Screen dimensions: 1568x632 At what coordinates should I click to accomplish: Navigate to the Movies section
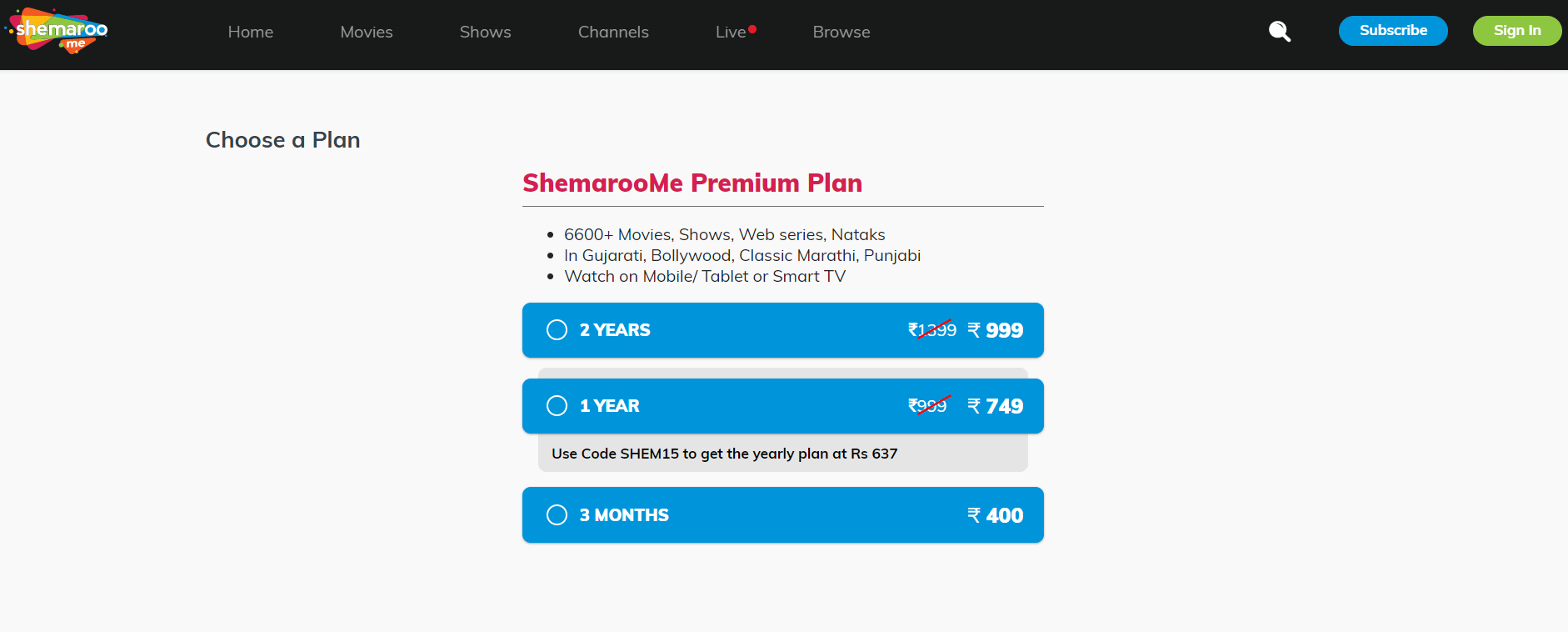(x=366, y=32)
